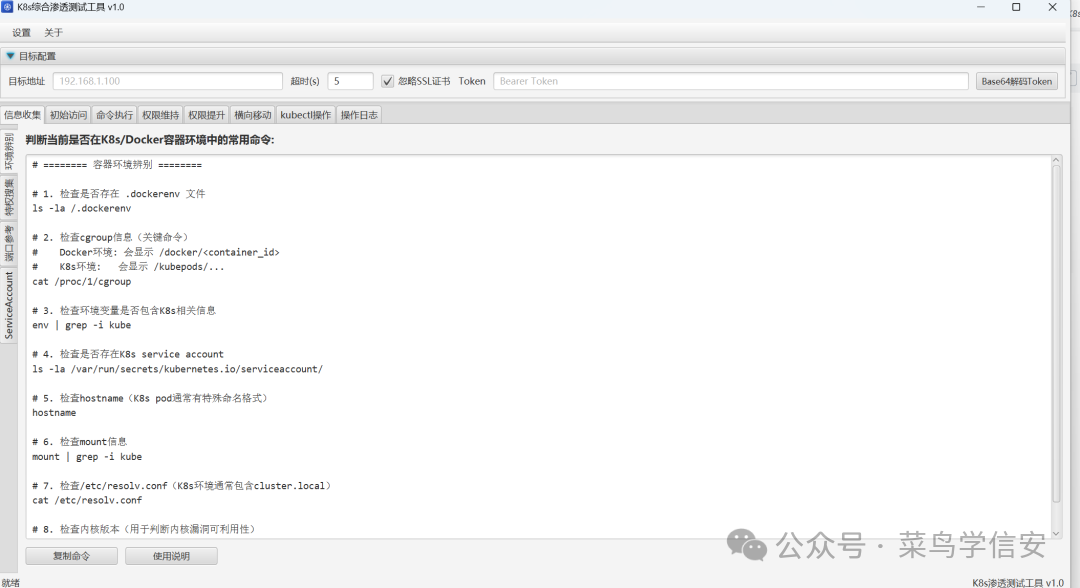Viewport: 1080px width, 588px height.
Task: Click the Base64解码Token button
Action: (x=1017, y=81)
